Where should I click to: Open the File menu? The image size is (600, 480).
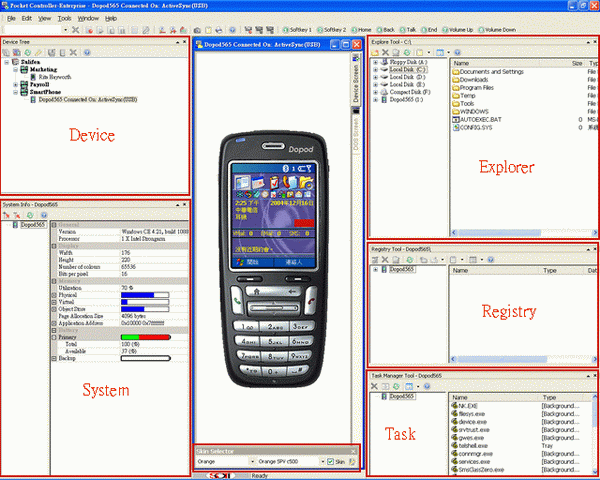11,18
